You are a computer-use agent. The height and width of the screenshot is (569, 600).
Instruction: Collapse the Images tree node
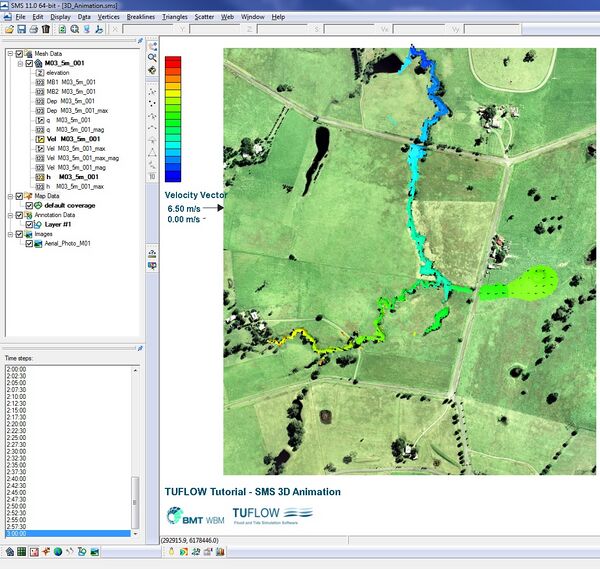pyautogui.click(x=8, y=234)
